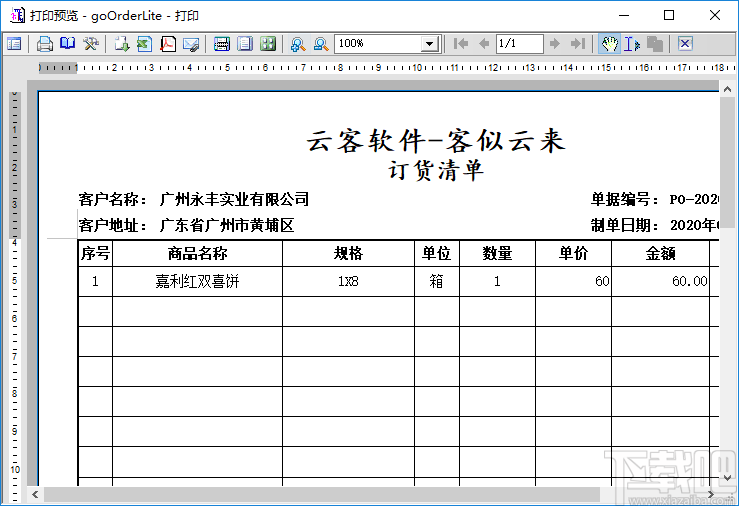This screenshot has width=739, height=506.
Task: Click the 数量 column header
Action: [x=497, y=253]
